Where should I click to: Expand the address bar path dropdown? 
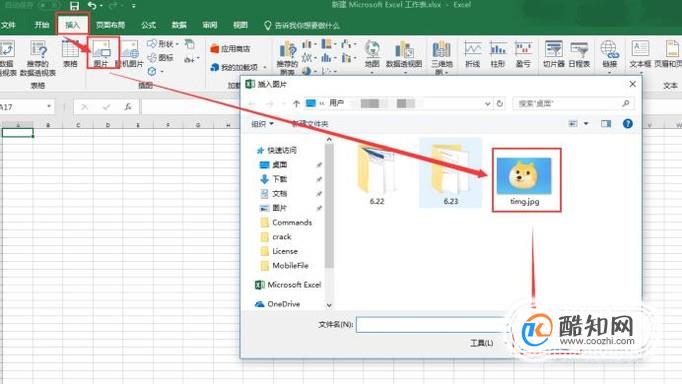487,104
